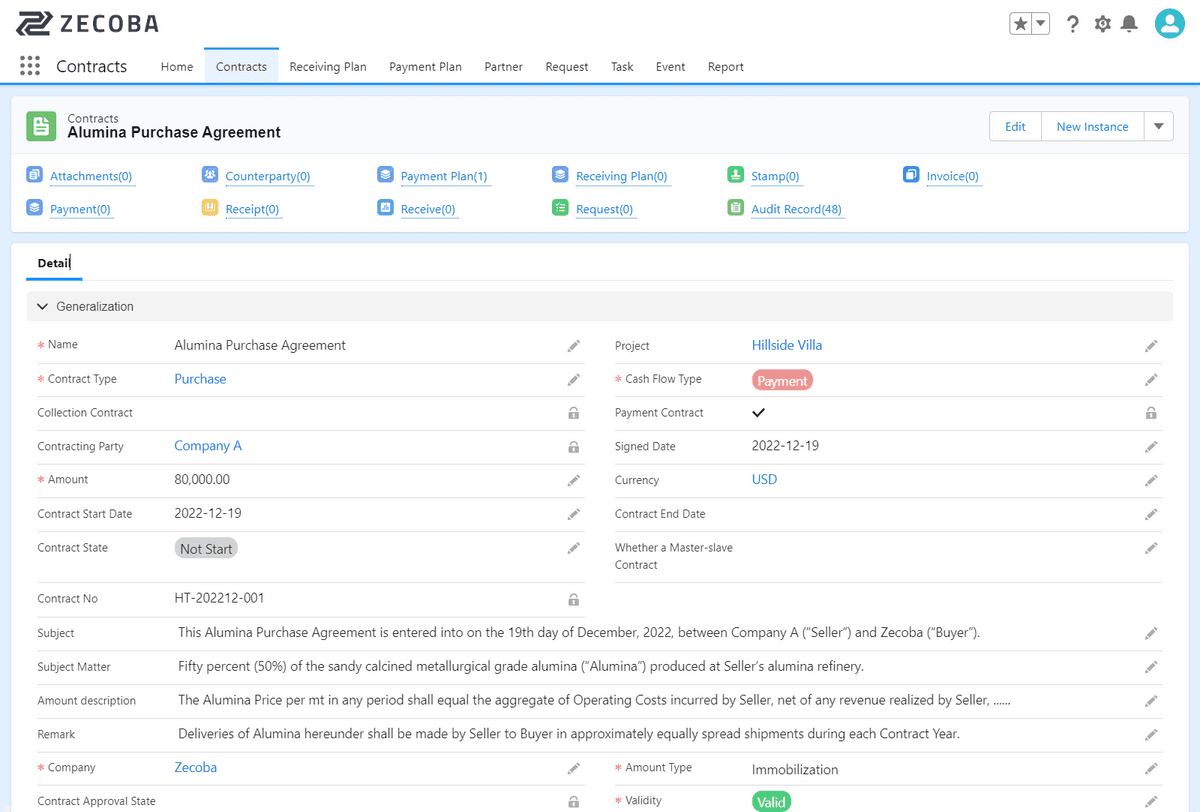
Task: Collapse the Generalization section
Action: pos(43,307)
